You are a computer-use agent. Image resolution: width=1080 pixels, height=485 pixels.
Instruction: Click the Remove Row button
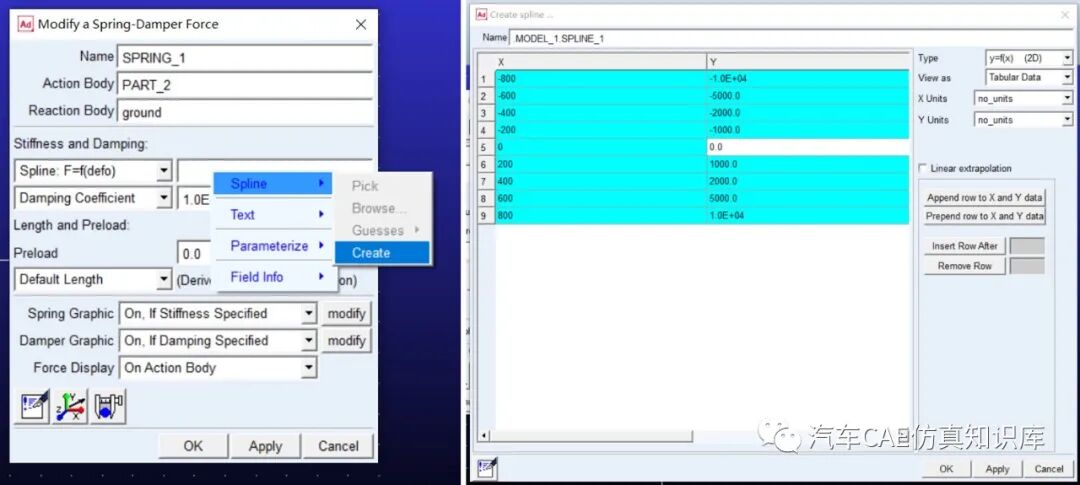[965, 266]
